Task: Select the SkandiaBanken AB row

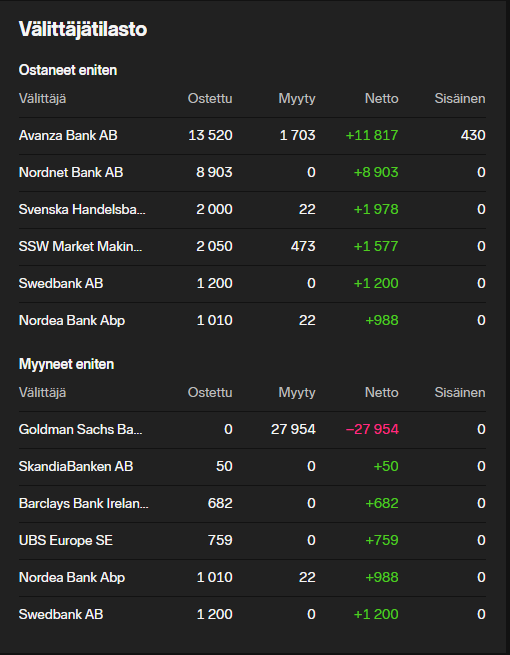Action: coord(252,466)
